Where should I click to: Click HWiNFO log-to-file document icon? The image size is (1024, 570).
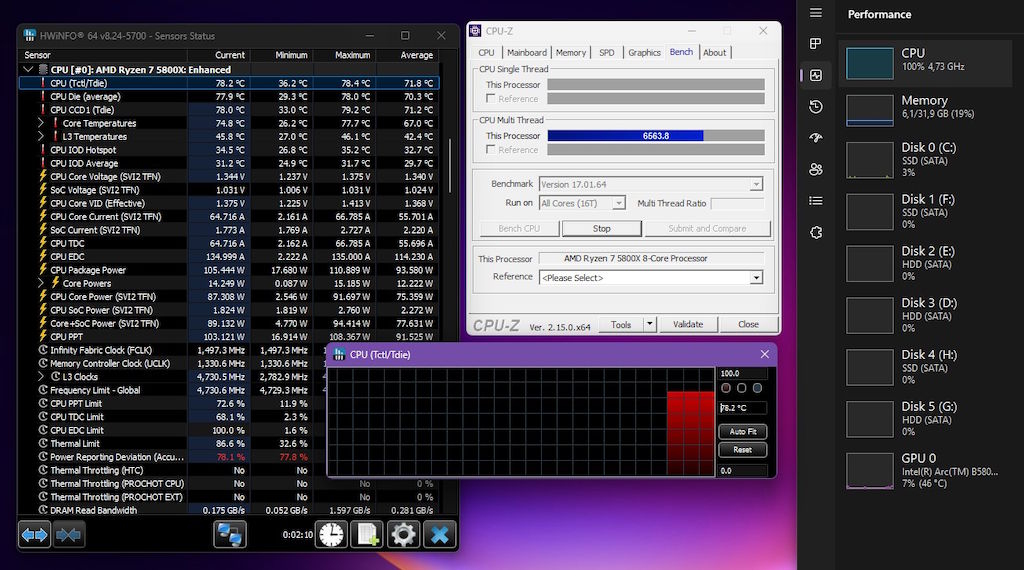(x=367, y=535)
